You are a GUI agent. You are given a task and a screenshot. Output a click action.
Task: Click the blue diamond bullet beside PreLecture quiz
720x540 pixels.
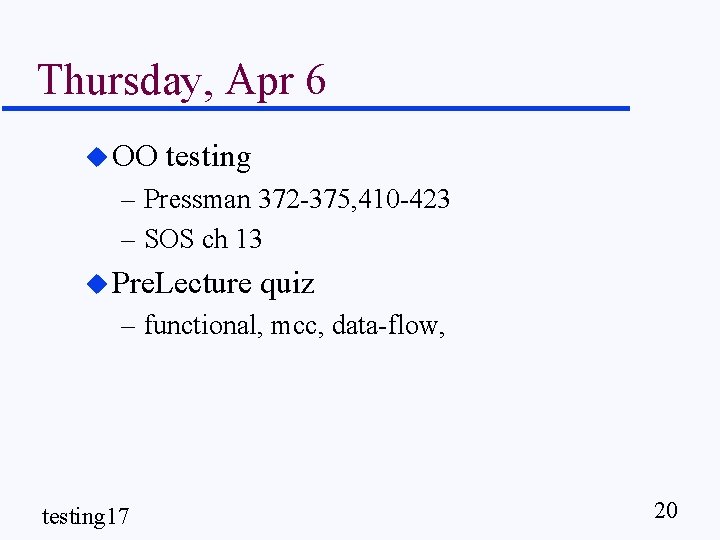97,284
